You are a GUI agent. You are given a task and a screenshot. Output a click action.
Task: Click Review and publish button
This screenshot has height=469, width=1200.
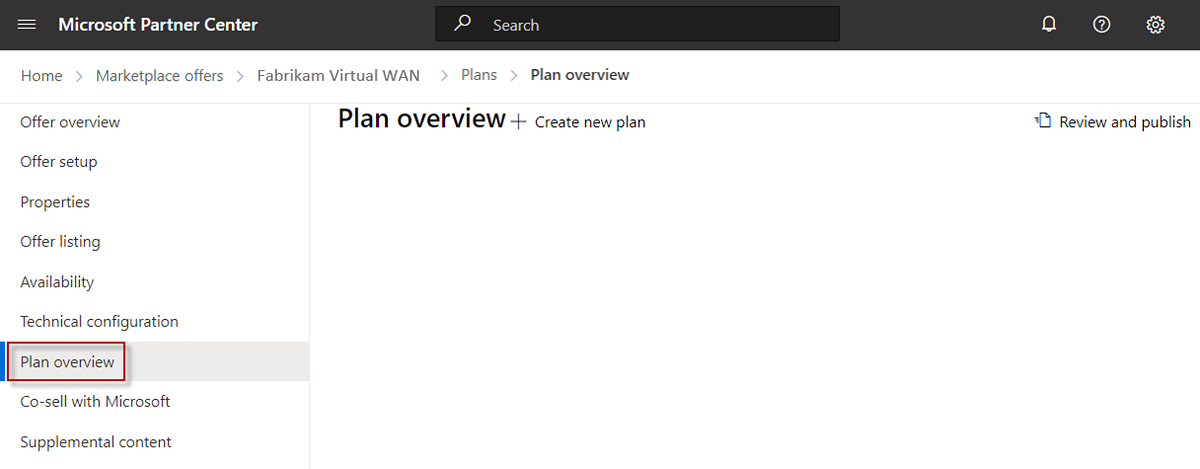tap(1113, 122)
